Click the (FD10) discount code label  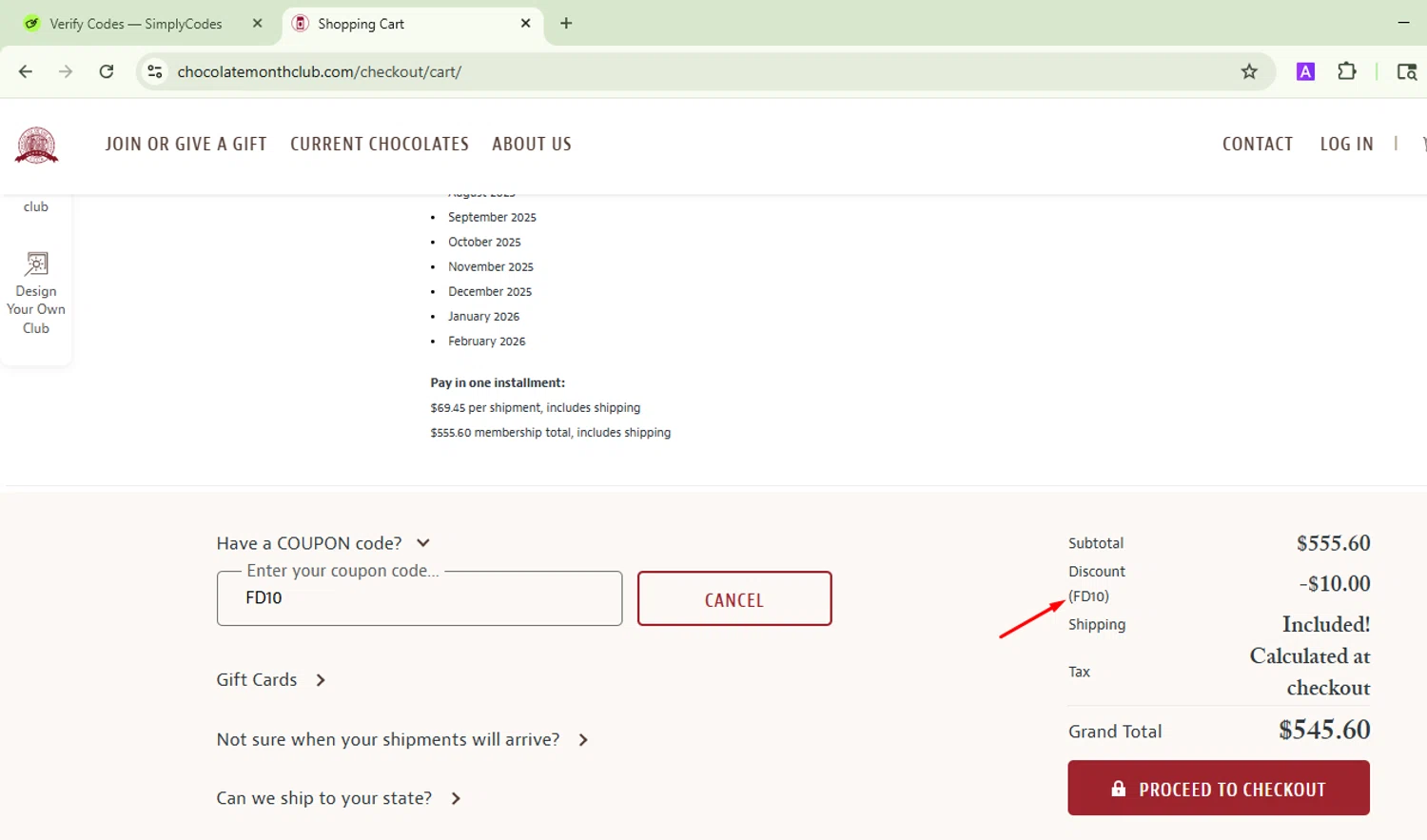pyautogui.click(x=1088, y=596)
